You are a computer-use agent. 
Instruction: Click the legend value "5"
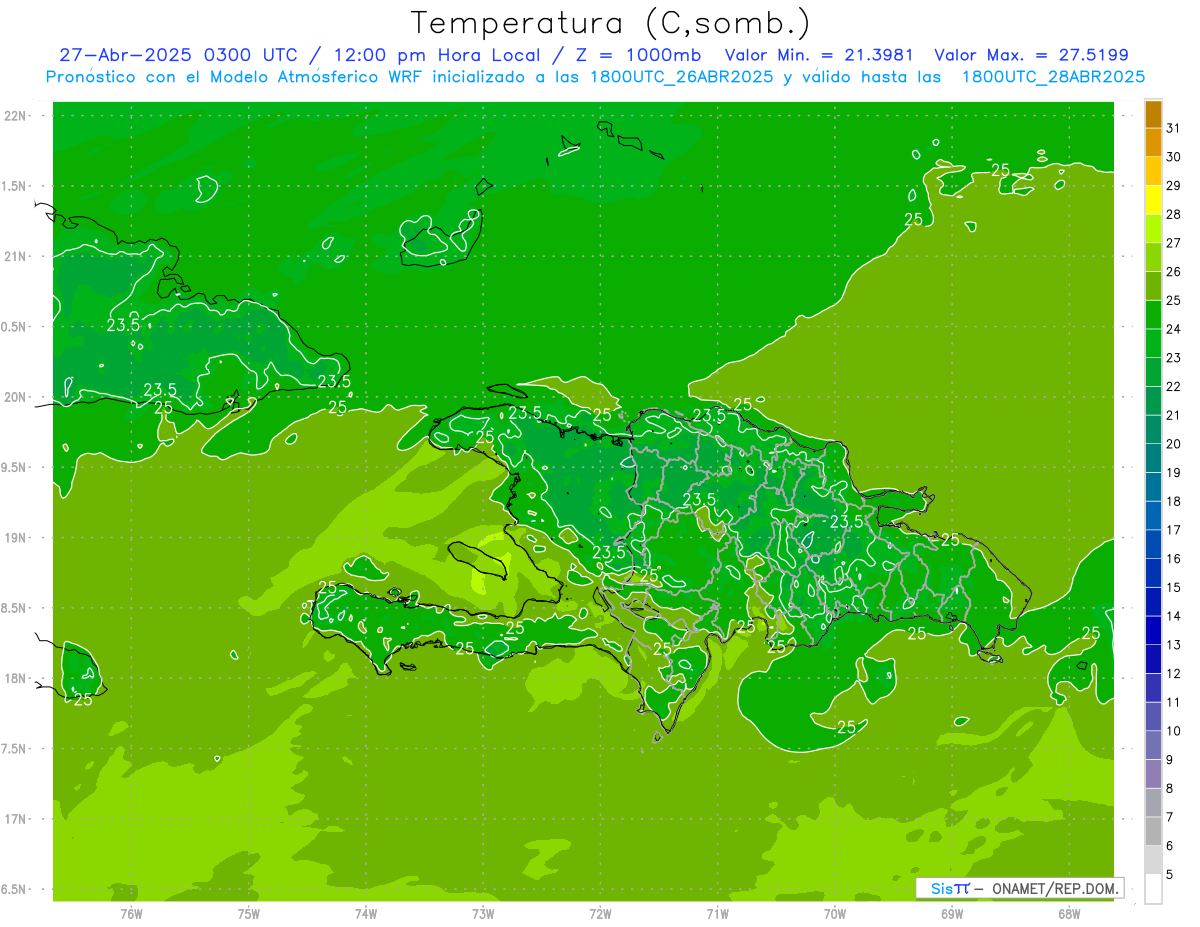1170,875
